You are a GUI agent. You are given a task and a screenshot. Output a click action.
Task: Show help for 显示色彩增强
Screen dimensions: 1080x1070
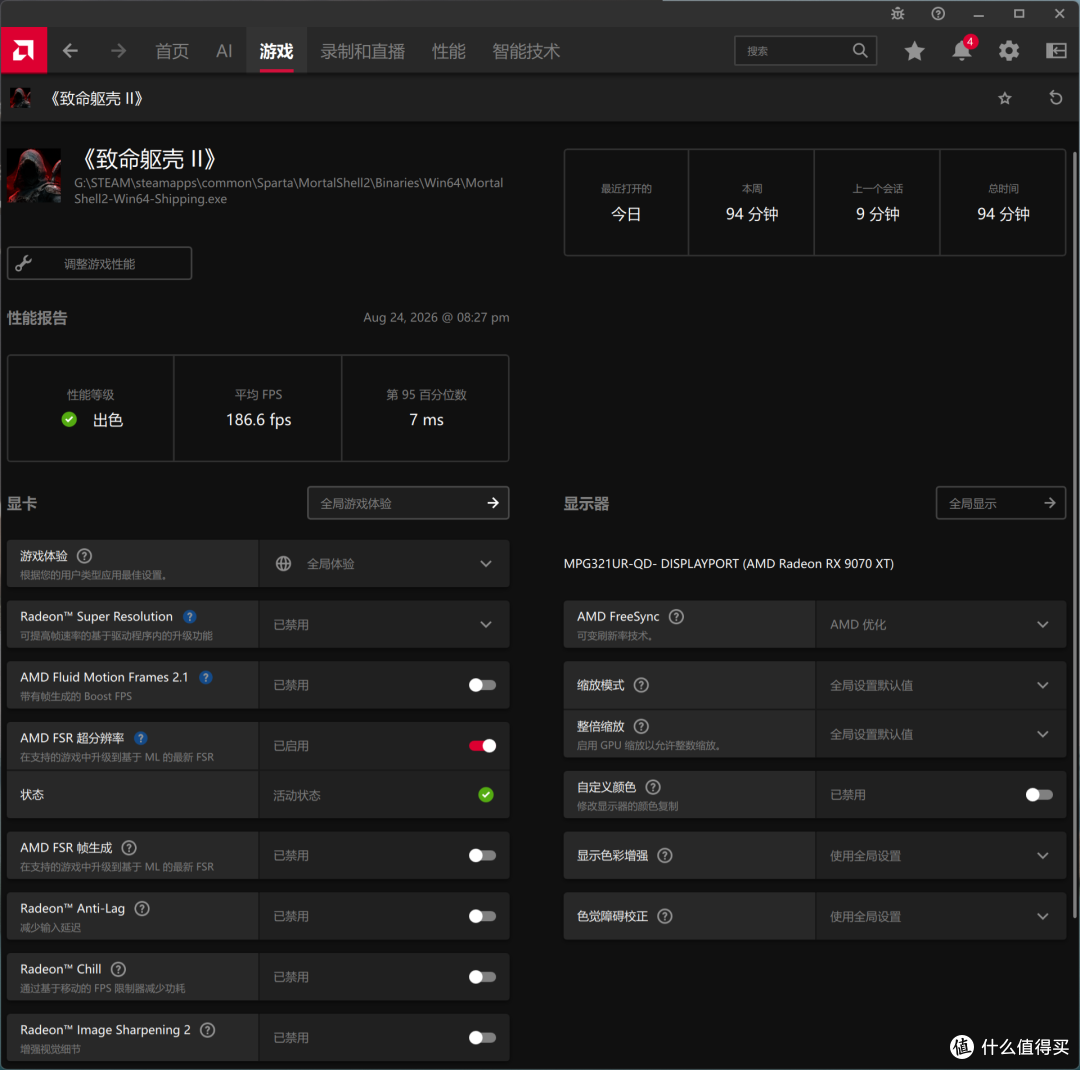[x=665, y=855]
